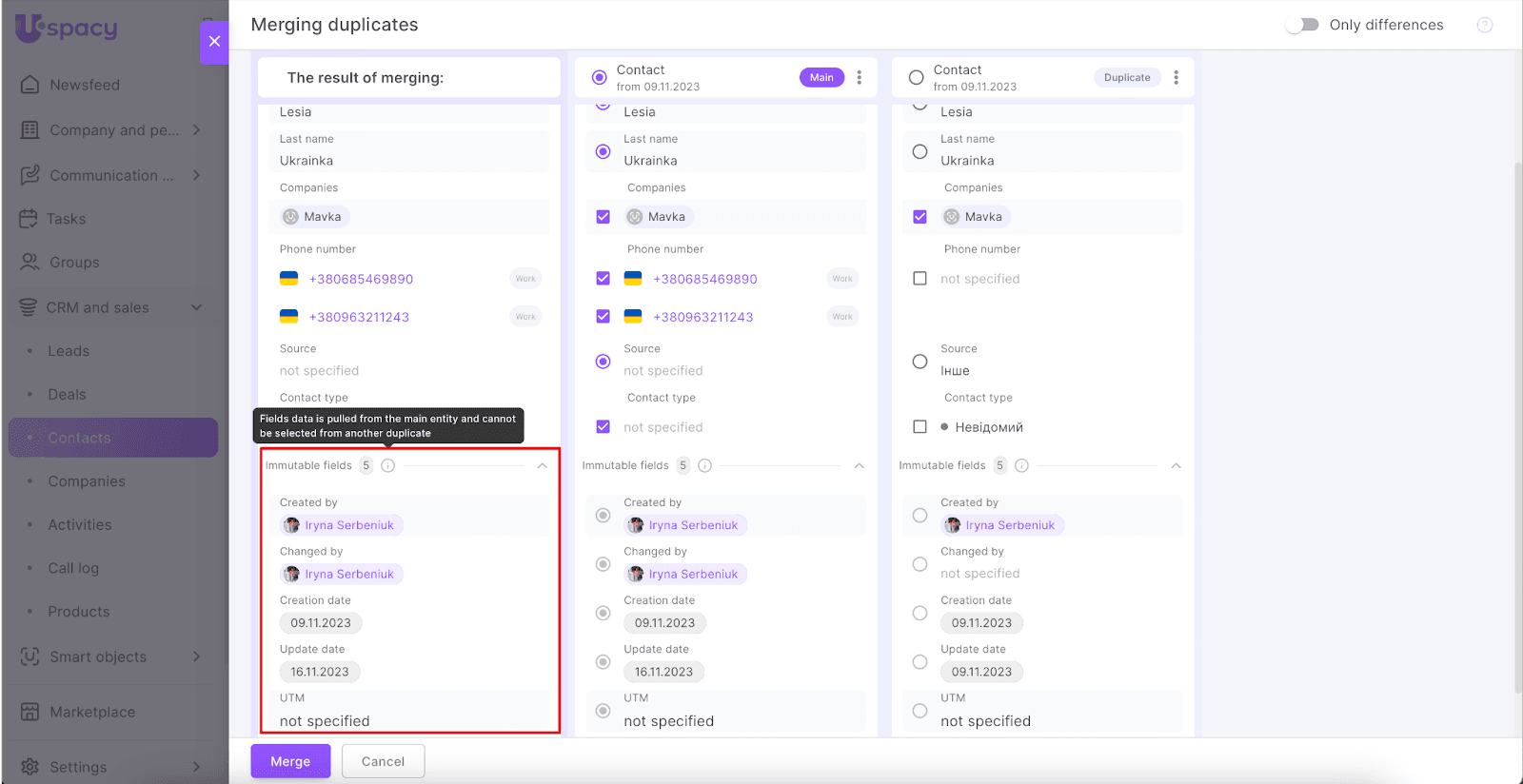The height and width of the screenshot is (784, 1523).
Task: Click the Newsfeed home icon
Action: [30, 85]
